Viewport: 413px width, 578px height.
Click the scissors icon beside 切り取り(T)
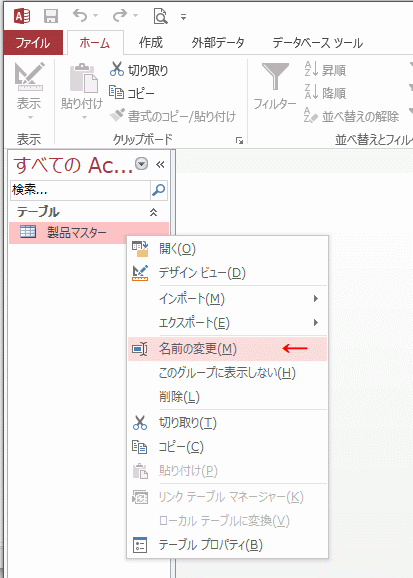(x=140, y=423)
